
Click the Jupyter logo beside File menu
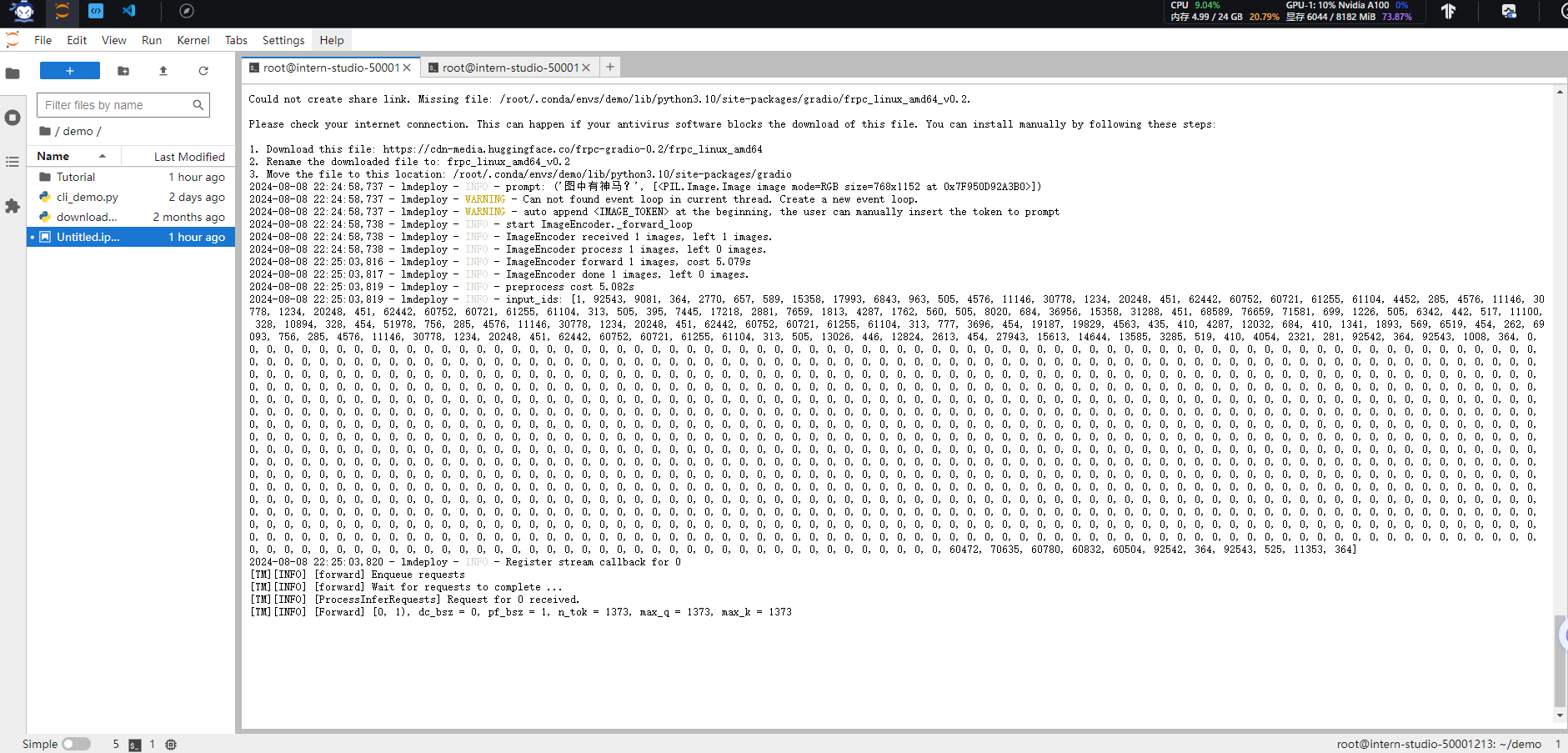[x=13, y=39]
